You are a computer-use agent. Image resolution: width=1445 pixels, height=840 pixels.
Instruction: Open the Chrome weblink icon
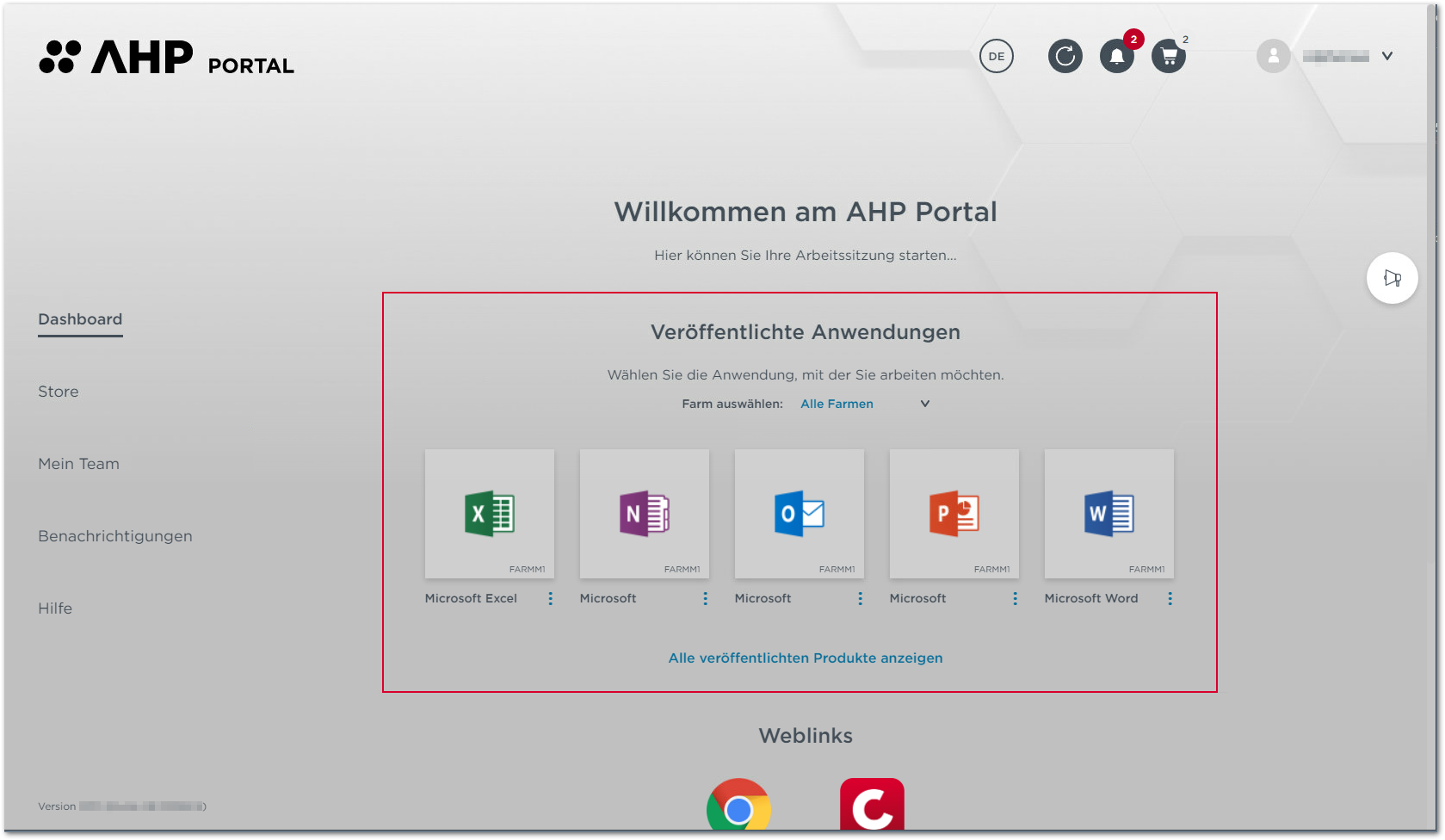tap(738, 806)
